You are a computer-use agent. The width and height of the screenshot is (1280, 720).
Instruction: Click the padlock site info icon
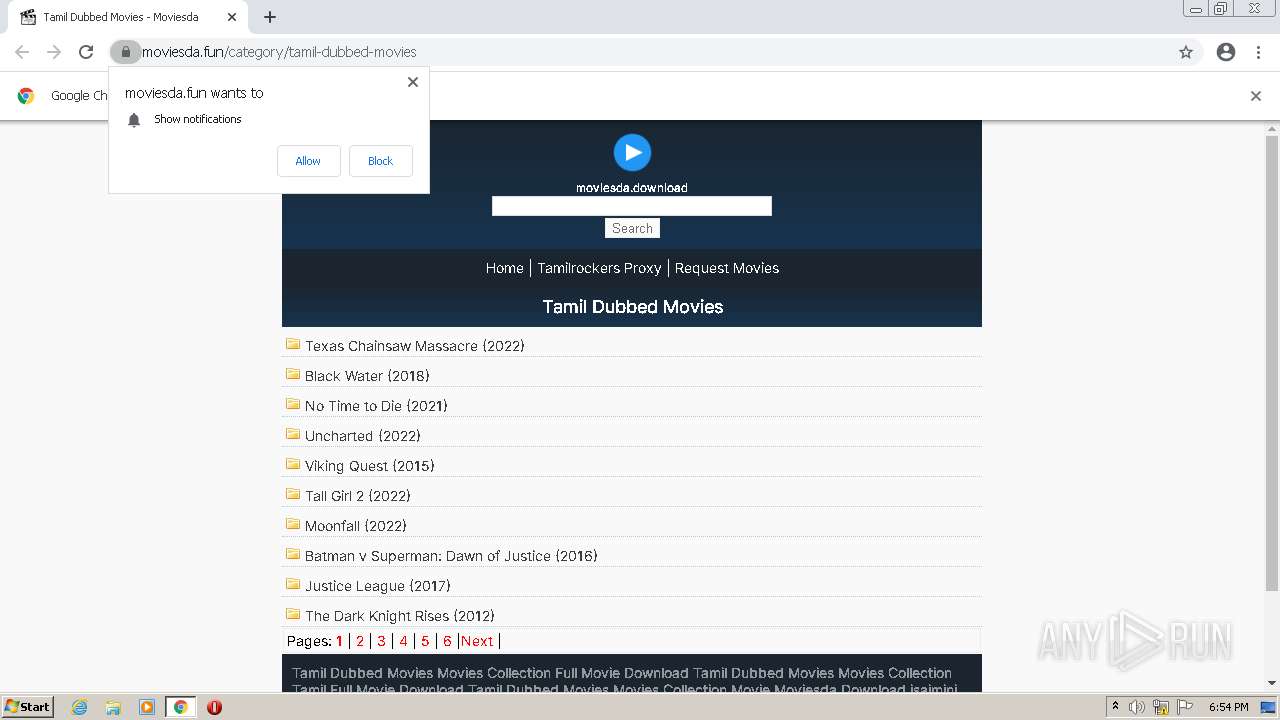(x=125, y=52)
